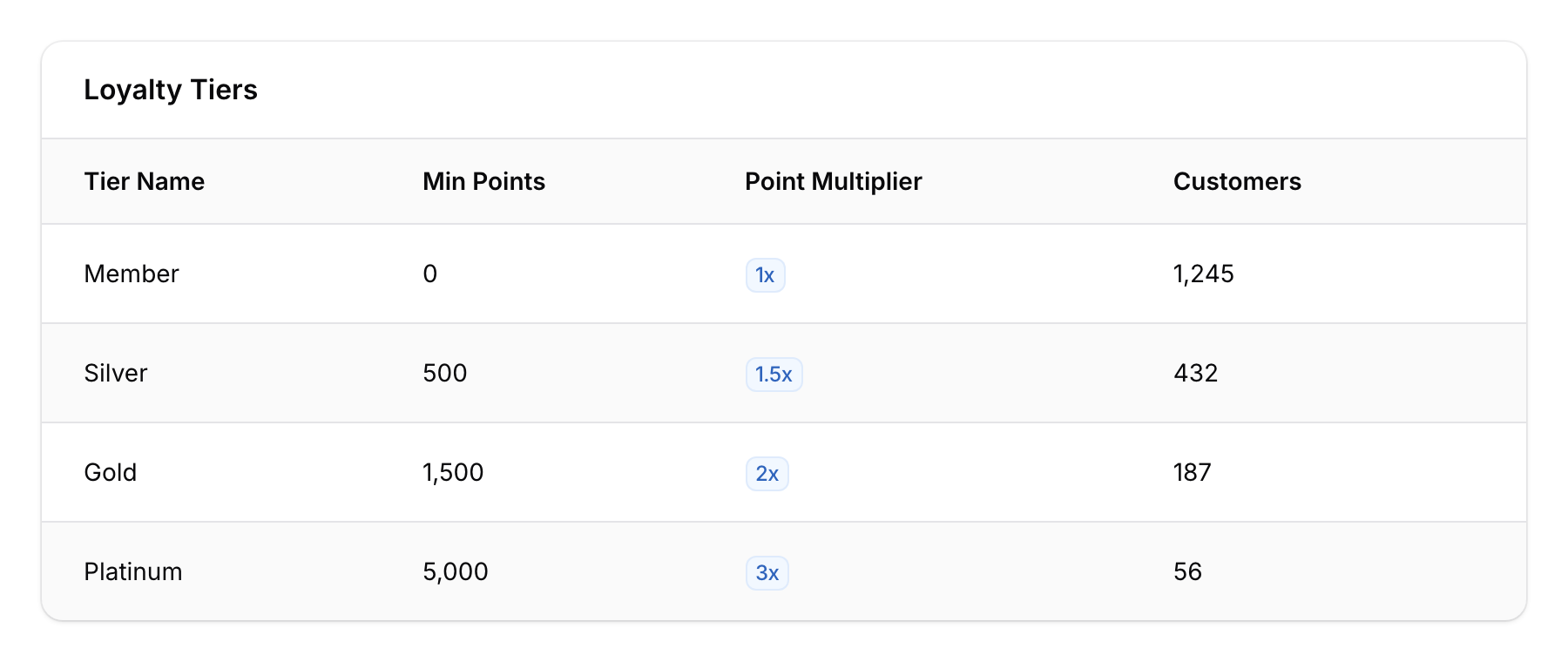Click the Member tier name cell

(131, 274)
